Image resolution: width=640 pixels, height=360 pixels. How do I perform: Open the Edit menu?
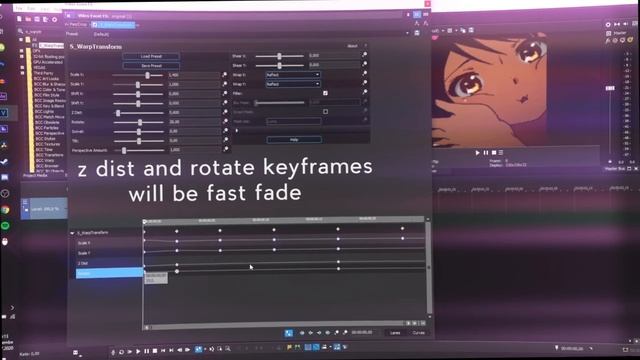click(31, 8)
